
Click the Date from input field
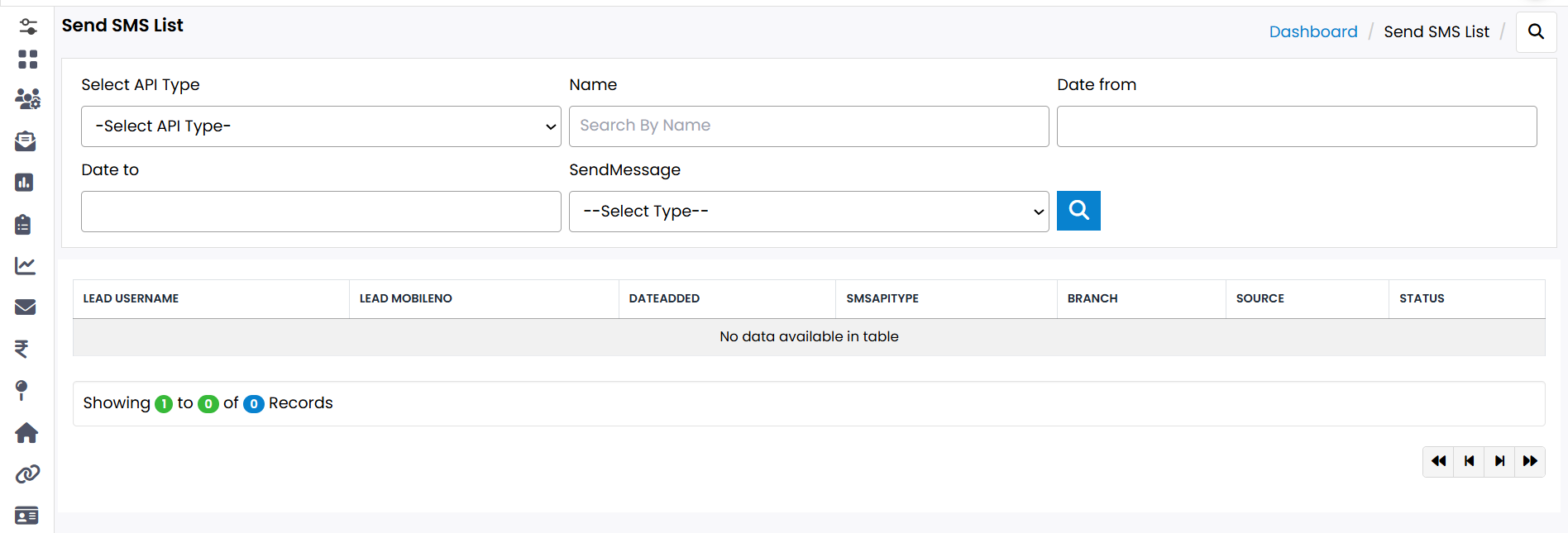point(1297,126)
